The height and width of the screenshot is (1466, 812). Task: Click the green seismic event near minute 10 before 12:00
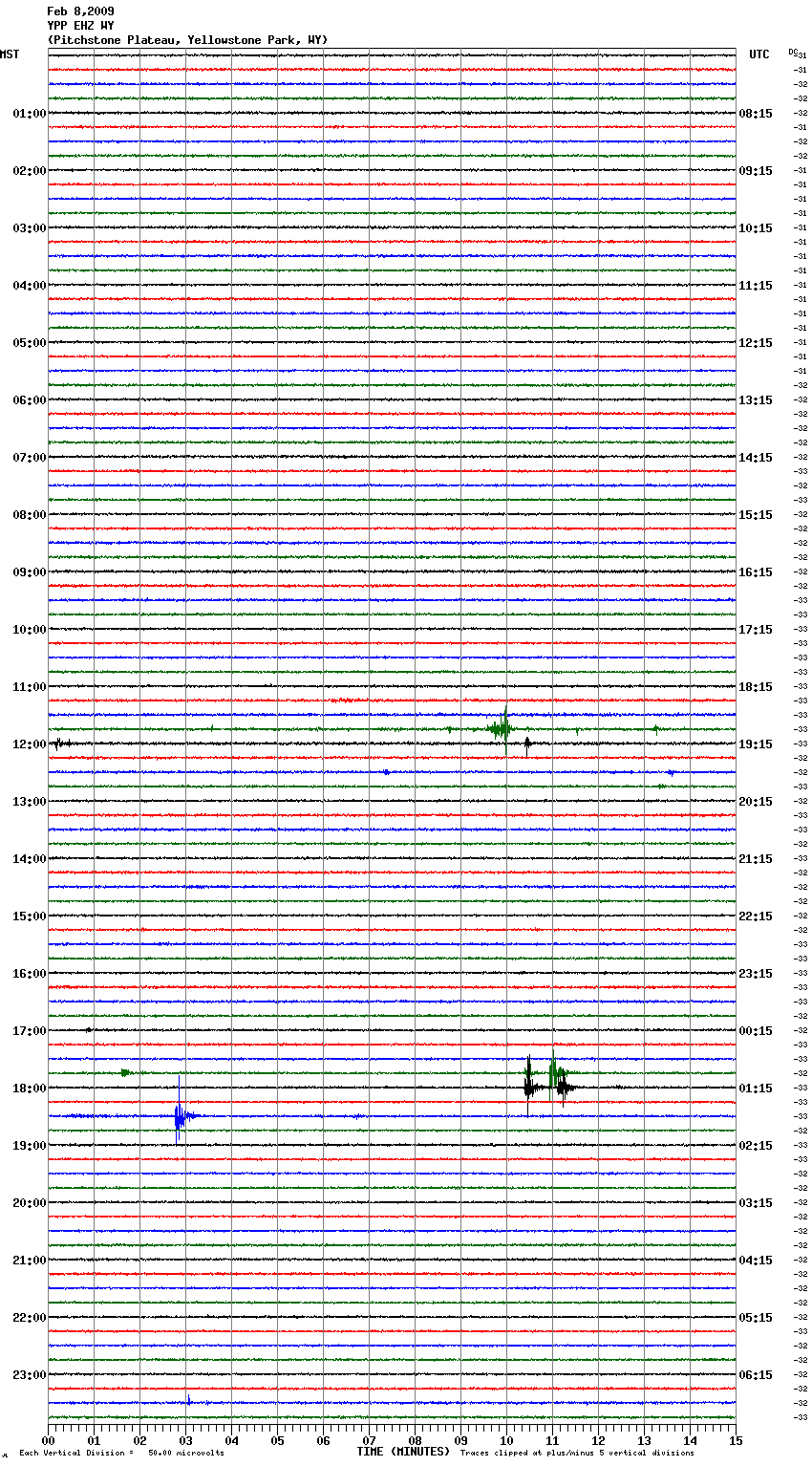[x=501, y=729]
